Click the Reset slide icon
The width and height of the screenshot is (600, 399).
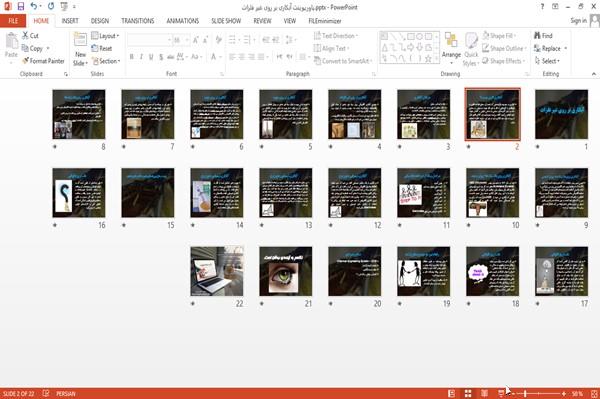pyautogui.click(x=95, y=48)
